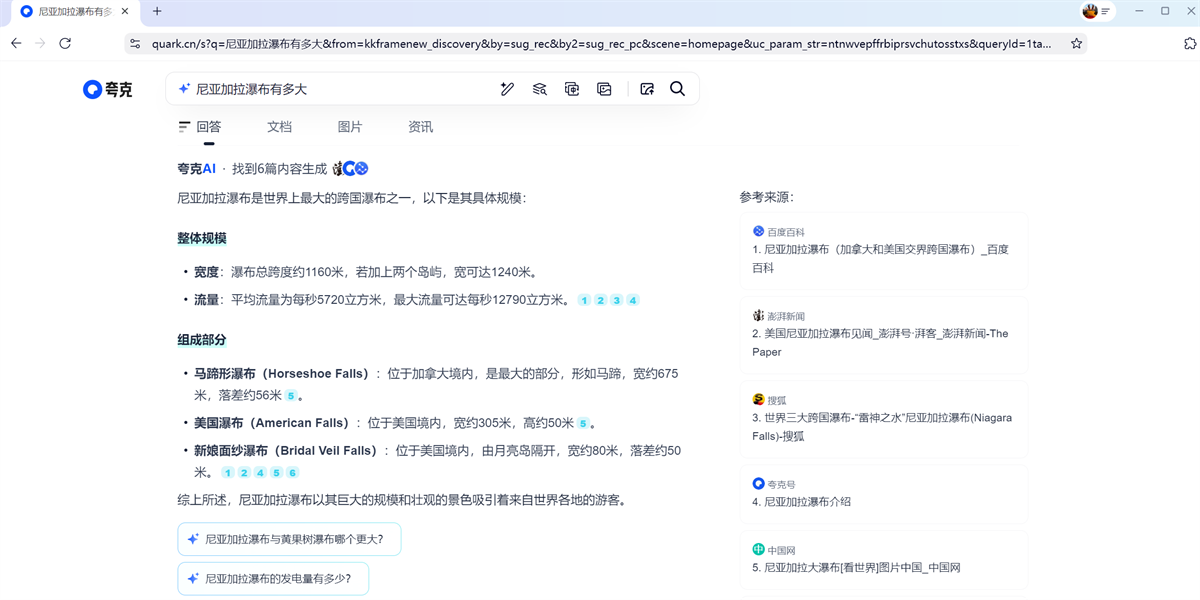Open the browser extensions puzzle icon

(1189, 44)
